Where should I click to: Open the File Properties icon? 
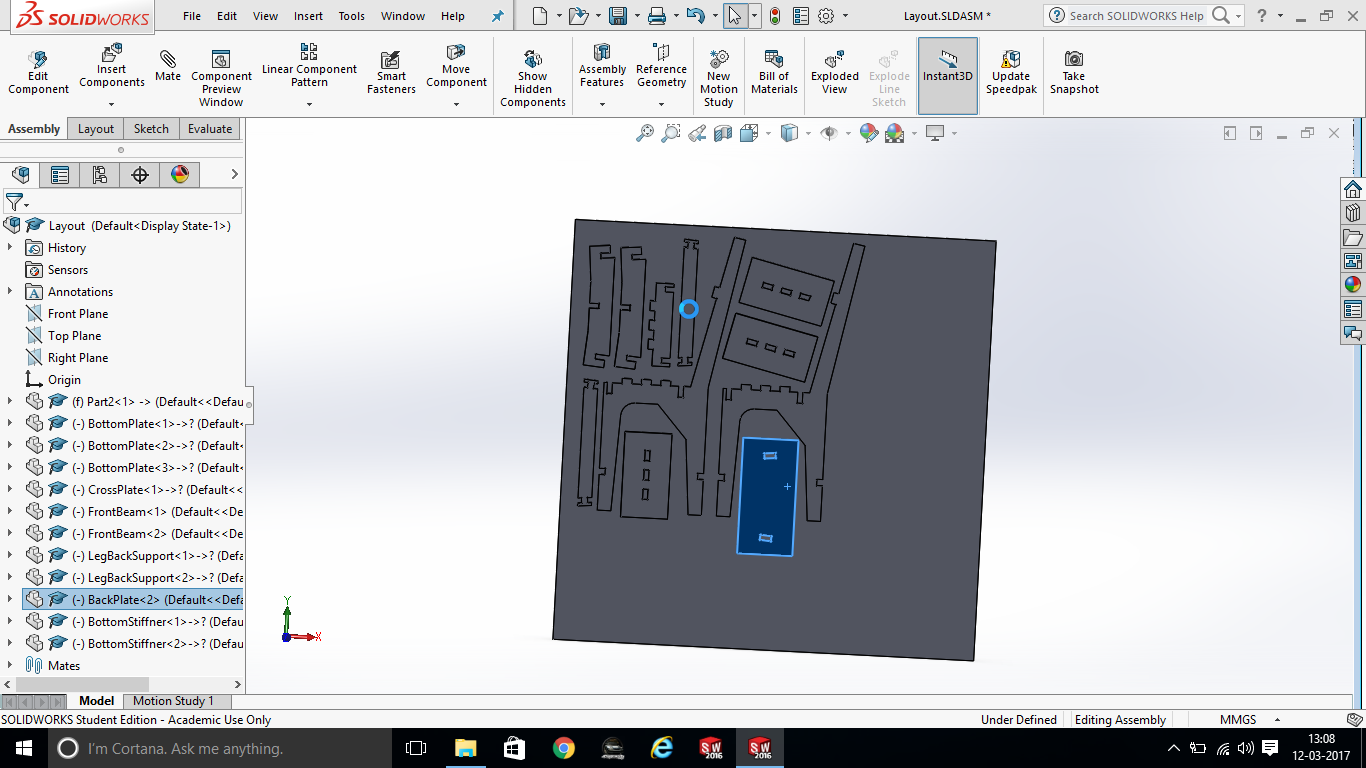(x=801, y=16)
